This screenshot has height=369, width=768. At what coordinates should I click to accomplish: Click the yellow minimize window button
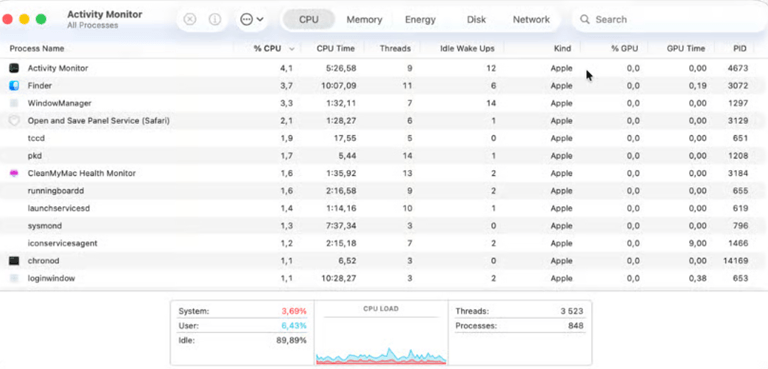24,19
